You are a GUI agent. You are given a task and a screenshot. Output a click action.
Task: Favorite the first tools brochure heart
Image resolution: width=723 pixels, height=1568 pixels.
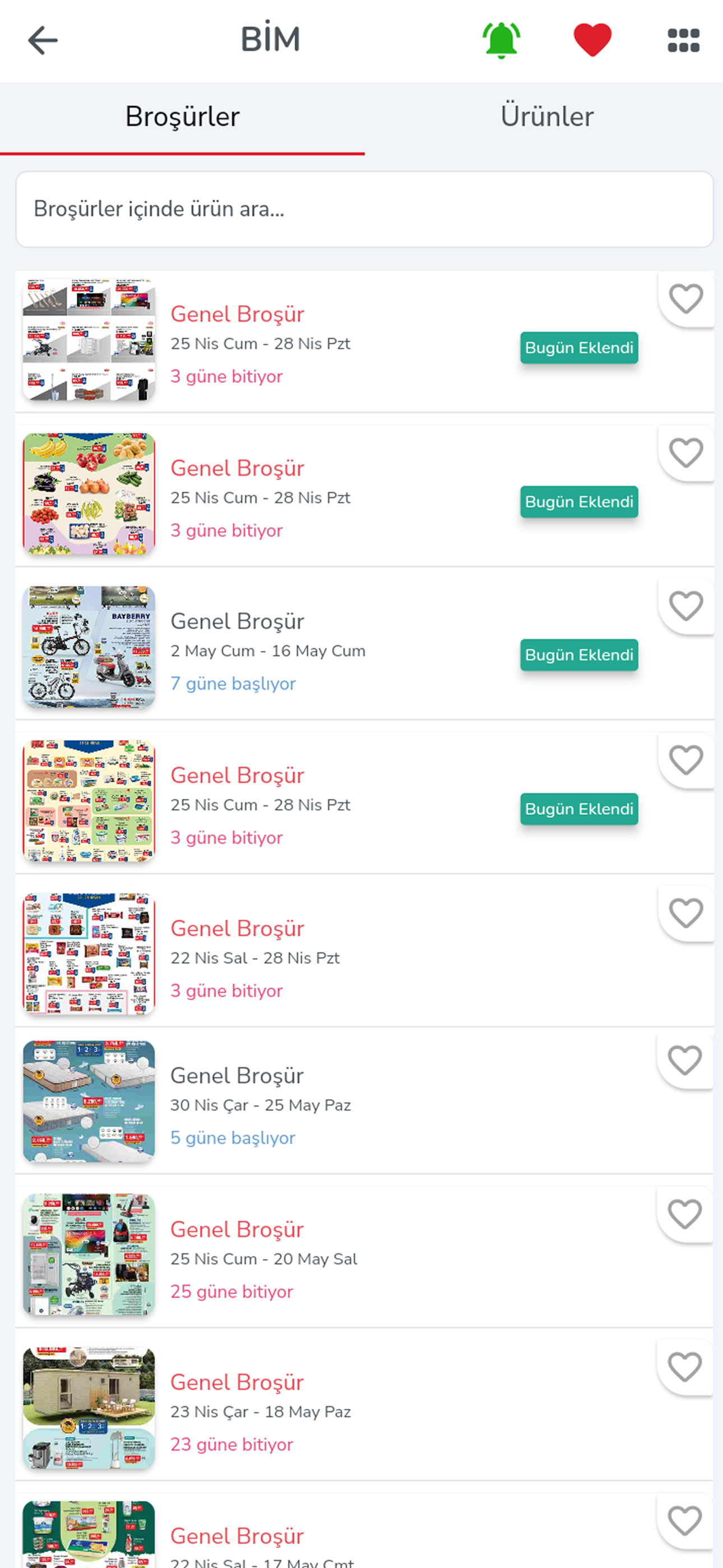(686, 299)
